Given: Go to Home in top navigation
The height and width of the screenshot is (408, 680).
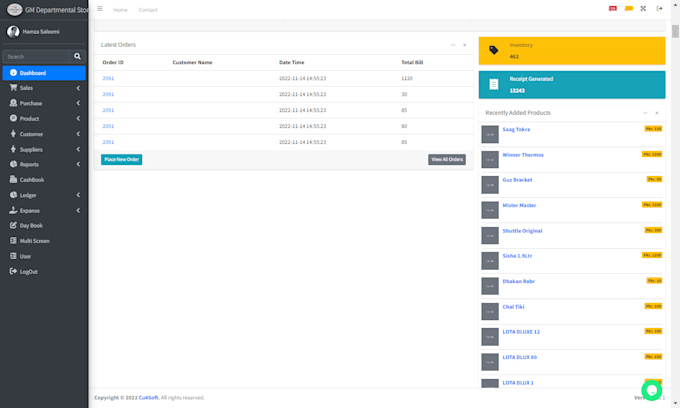Looking at the screenshot, I should (120, 10).
